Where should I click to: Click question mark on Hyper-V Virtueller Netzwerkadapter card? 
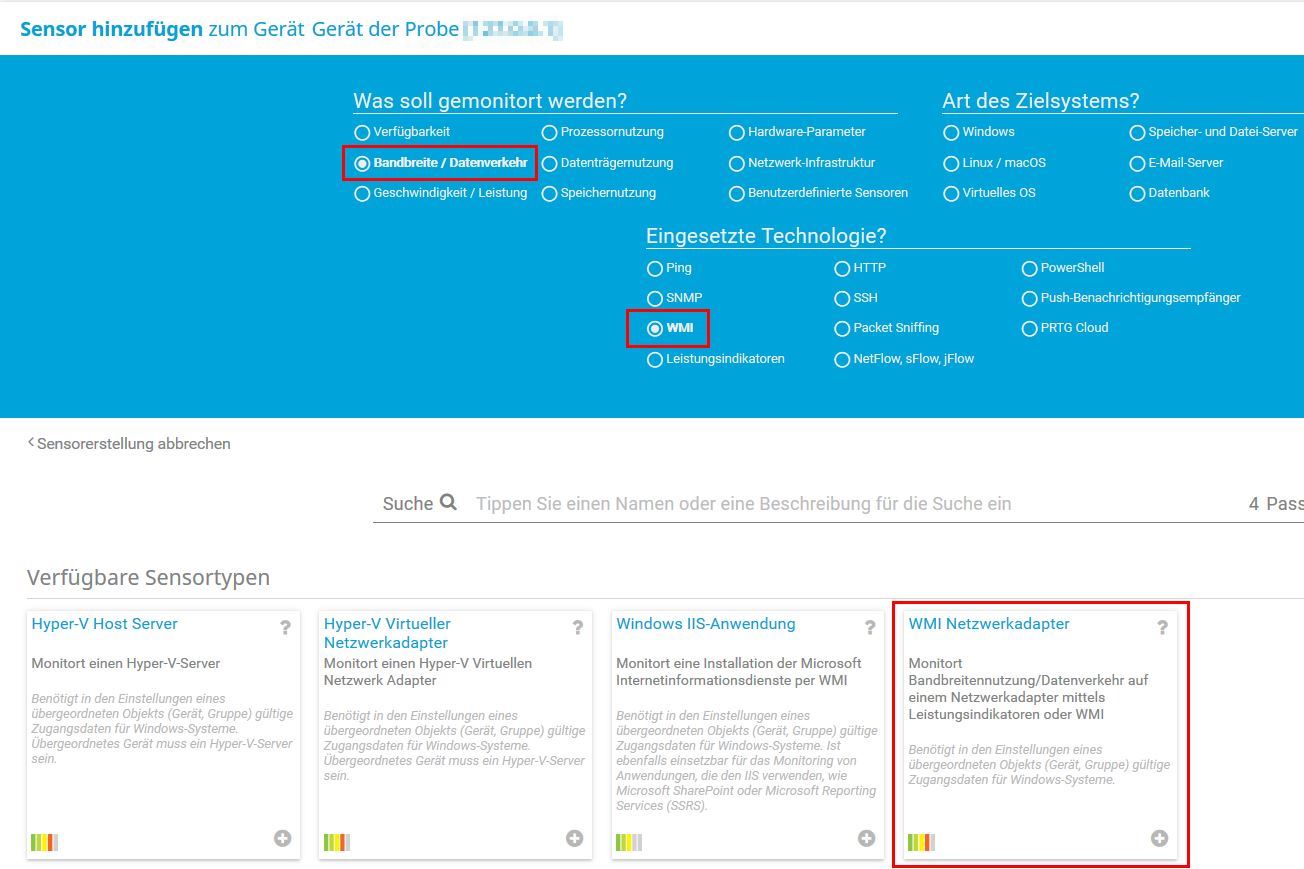577,628
